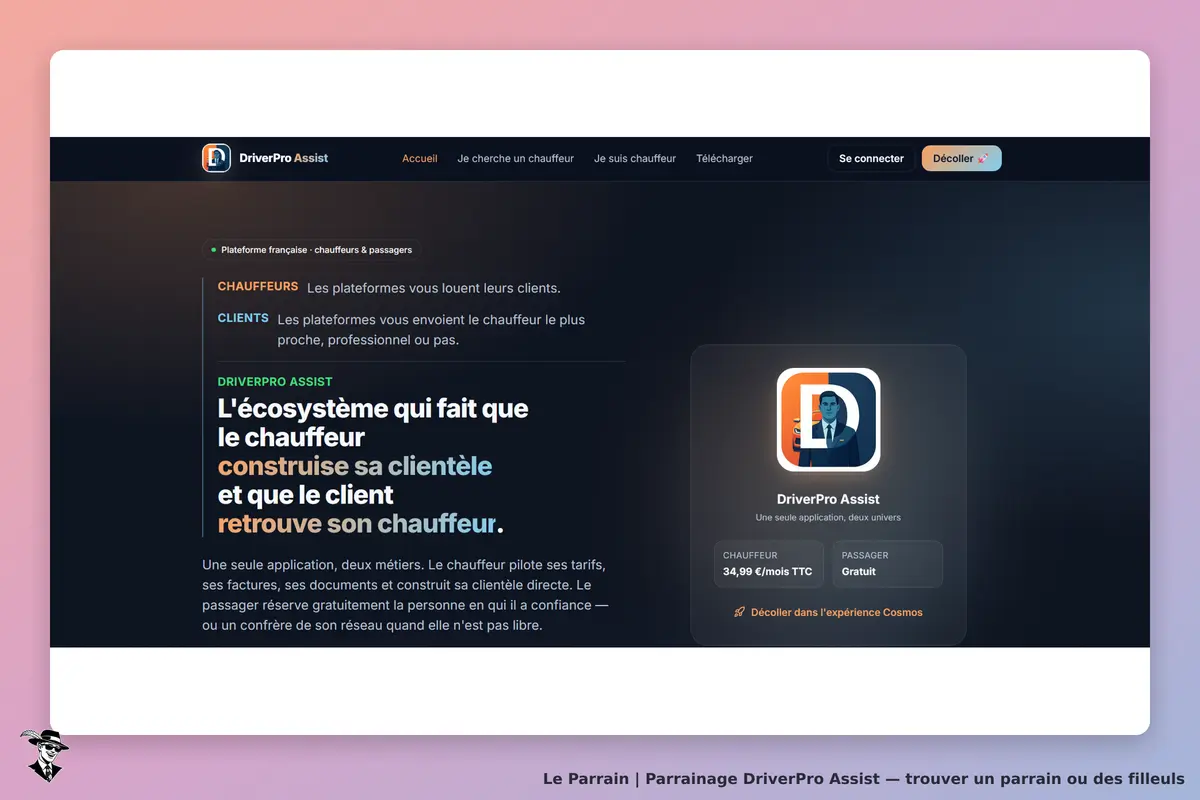Click the large DriverPro Assist app icon
This screenshot has width=1200, height=800.
(x=828, y=420)
